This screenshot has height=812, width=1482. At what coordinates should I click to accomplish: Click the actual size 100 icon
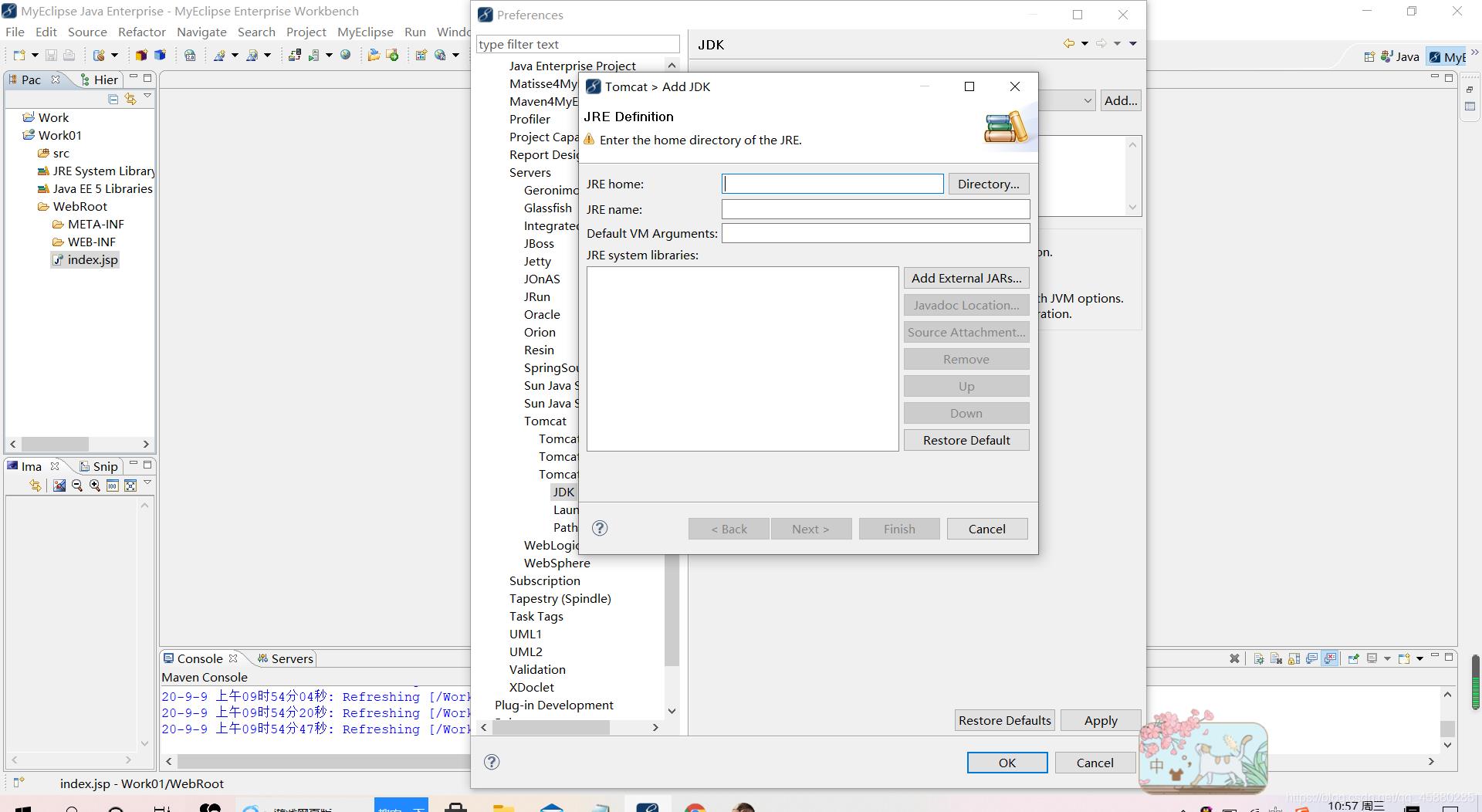[113, 486]
